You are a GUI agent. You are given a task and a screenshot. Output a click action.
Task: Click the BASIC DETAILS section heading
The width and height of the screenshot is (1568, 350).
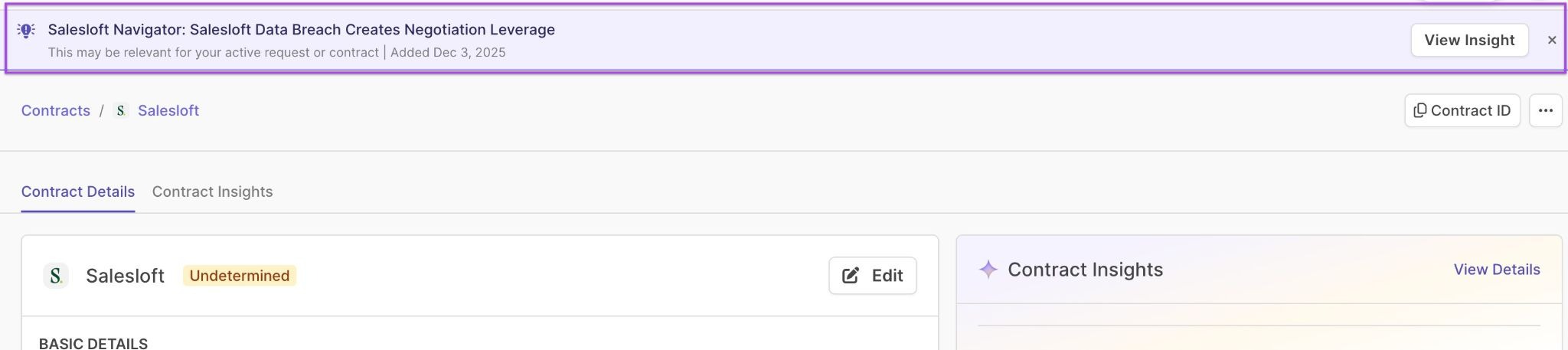pyautogui.click(x=93, y=343)
